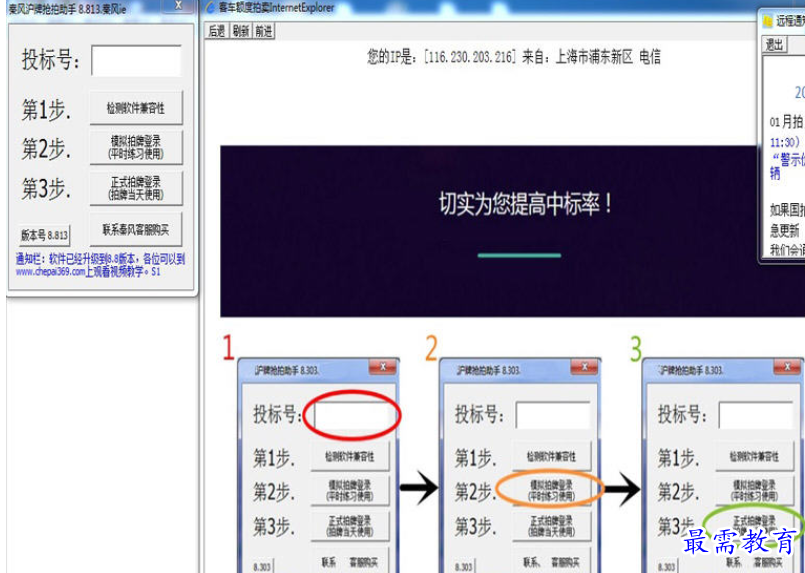Click 前进 forward button in browser
Screen dimensions: 805x573
[x=264, y=31]
